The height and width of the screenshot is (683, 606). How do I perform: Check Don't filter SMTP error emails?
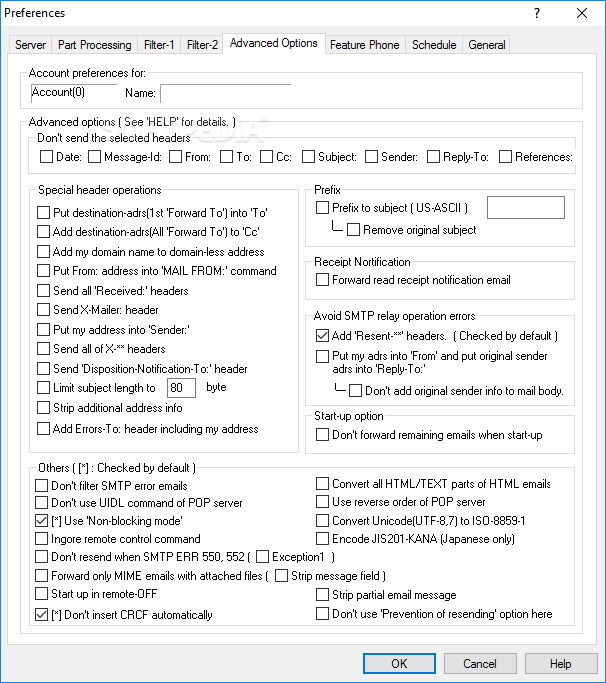click(x=41, y=486)
